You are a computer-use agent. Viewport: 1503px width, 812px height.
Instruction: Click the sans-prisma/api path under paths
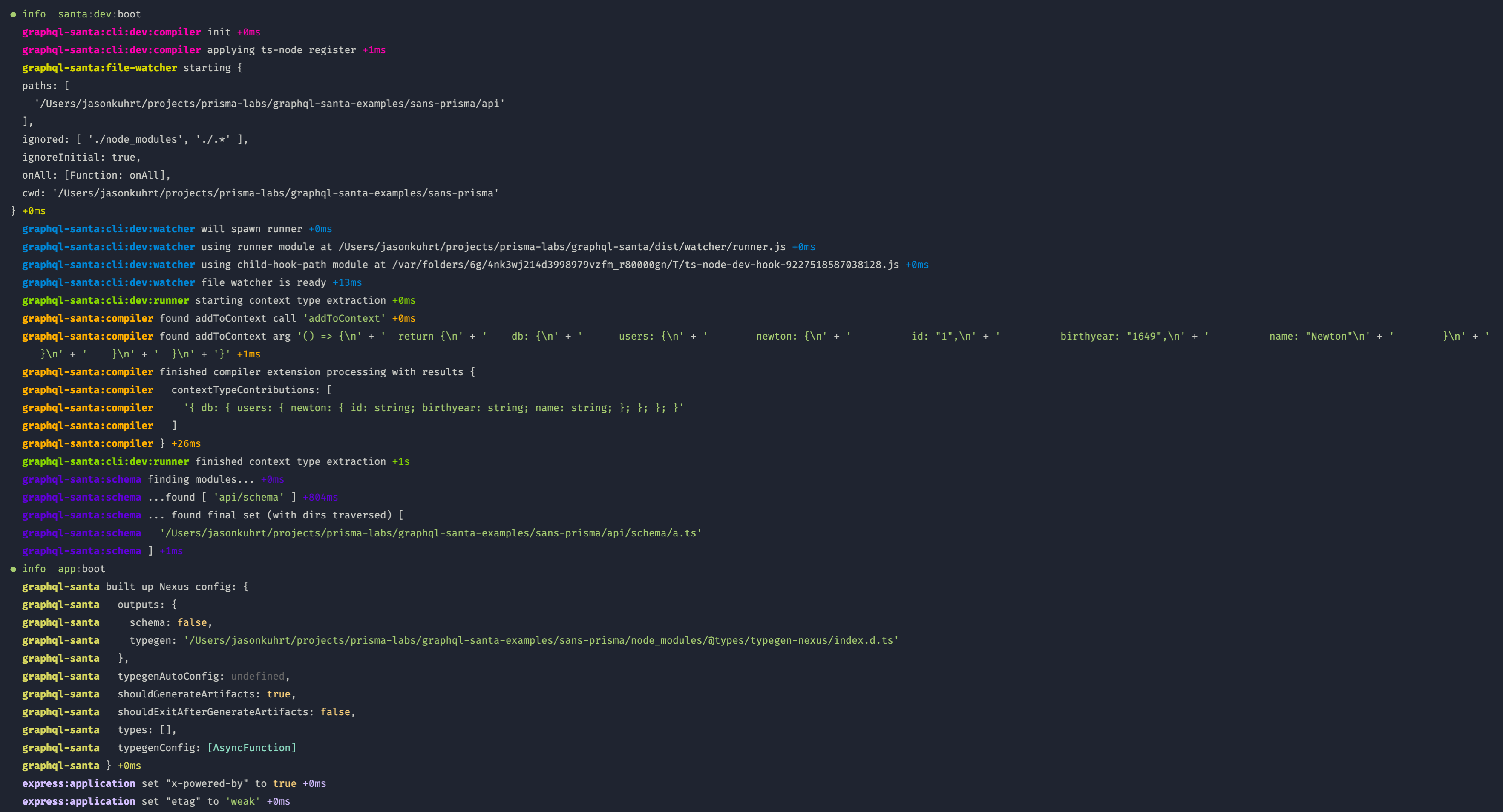click(270, 104)
